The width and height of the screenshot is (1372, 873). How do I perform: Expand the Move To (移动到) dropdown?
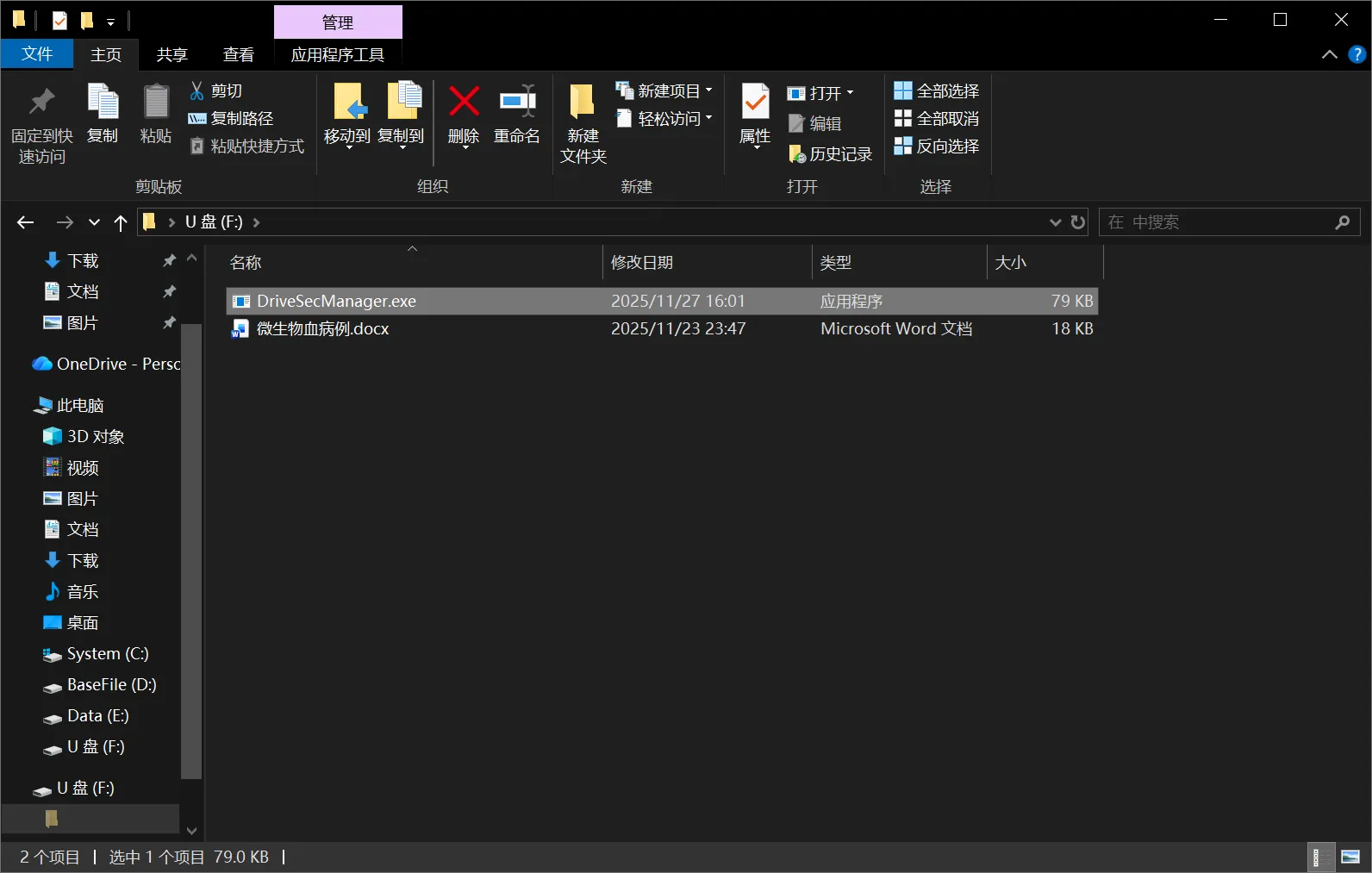pos(348,147)
